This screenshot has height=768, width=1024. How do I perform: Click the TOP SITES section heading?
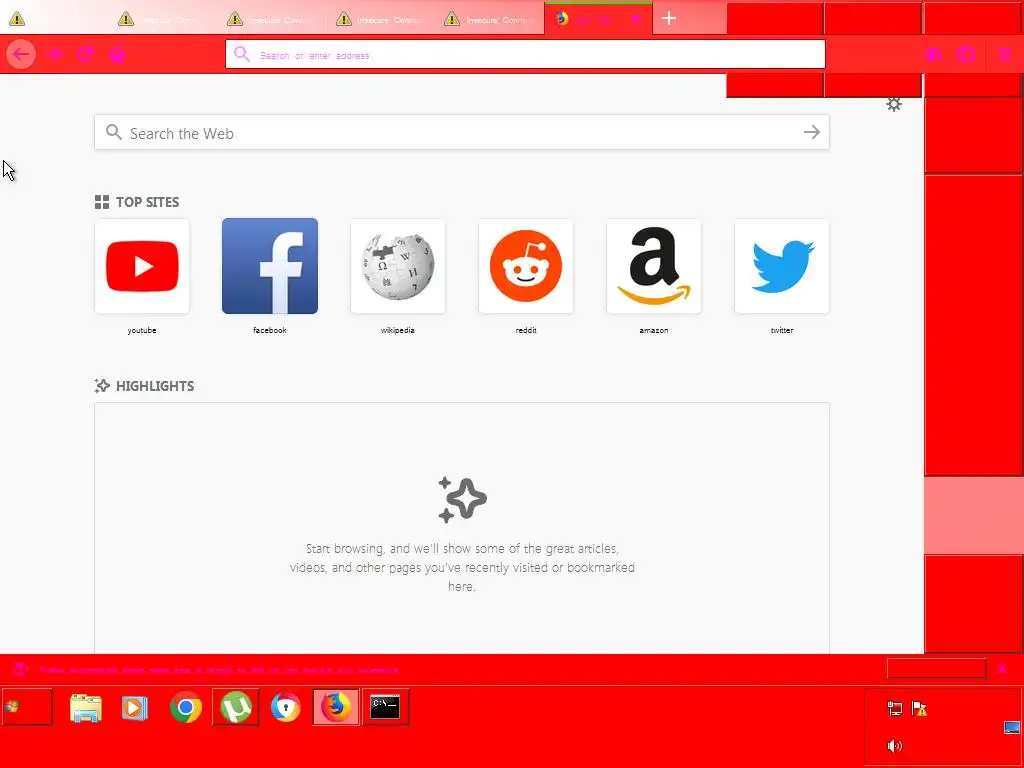coord(137,202)
